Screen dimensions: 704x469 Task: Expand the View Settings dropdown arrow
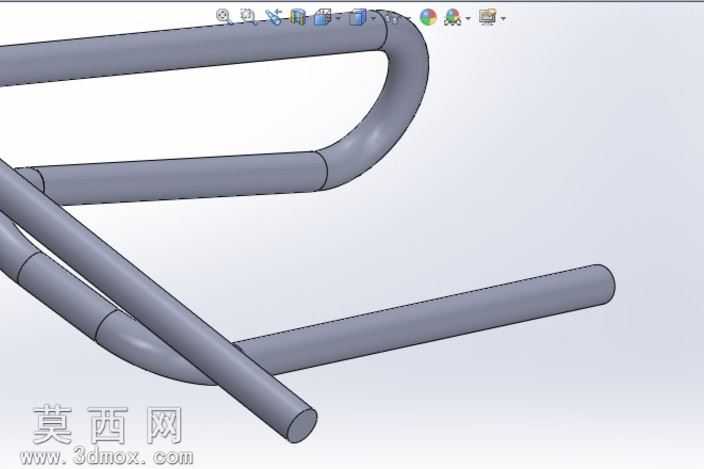(503, 18)
